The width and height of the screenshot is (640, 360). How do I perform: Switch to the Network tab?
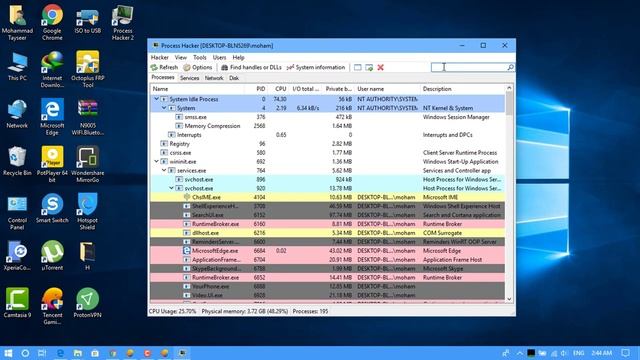214,78
